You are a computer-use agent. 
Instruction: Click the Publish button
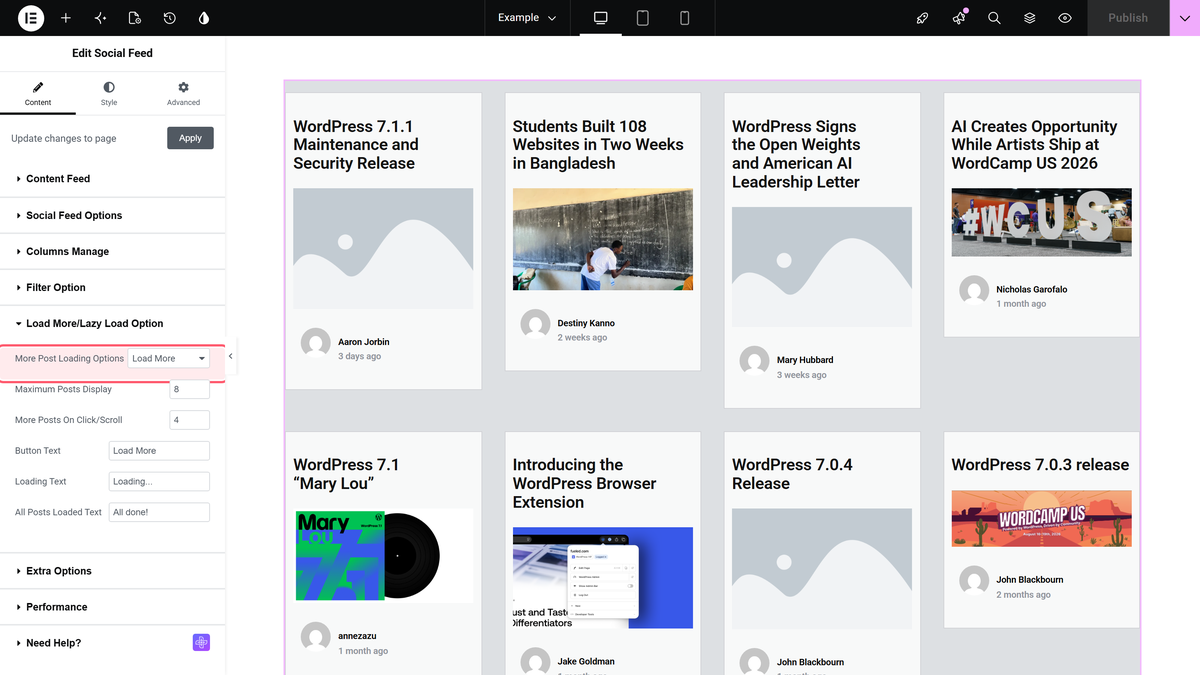pos(1128,18)
